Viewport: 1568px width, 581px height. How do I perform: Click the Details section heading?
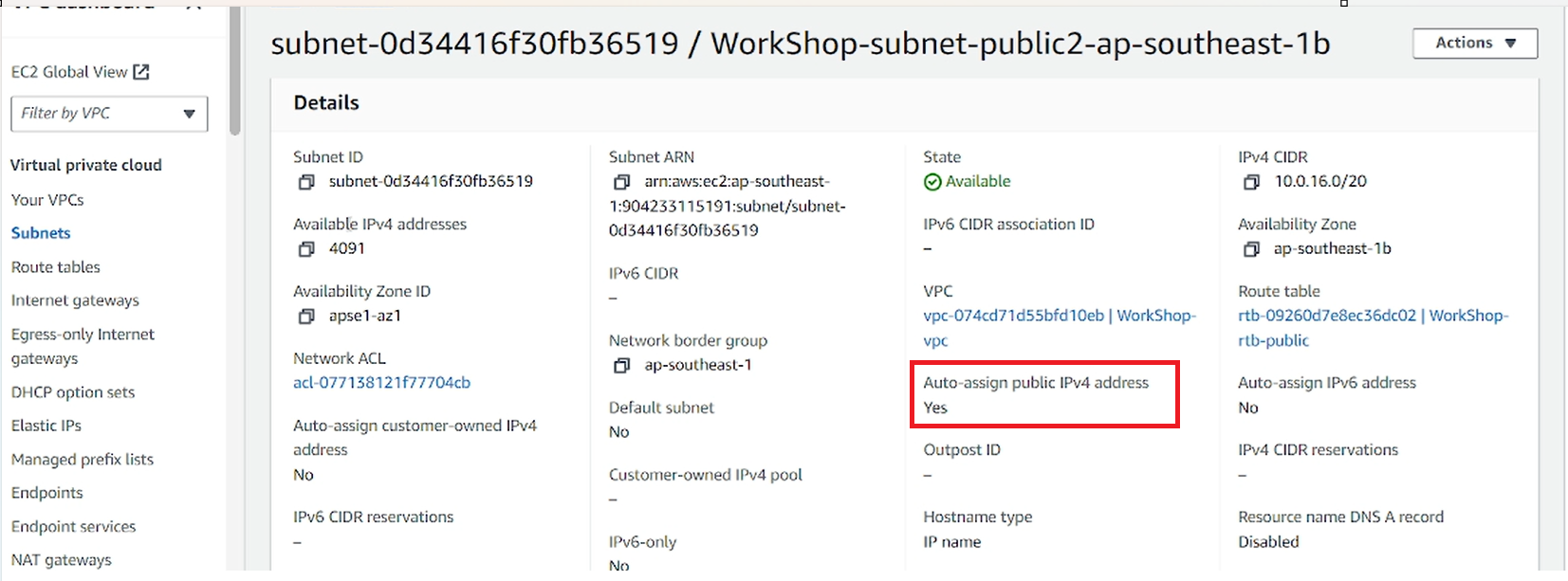326,102
